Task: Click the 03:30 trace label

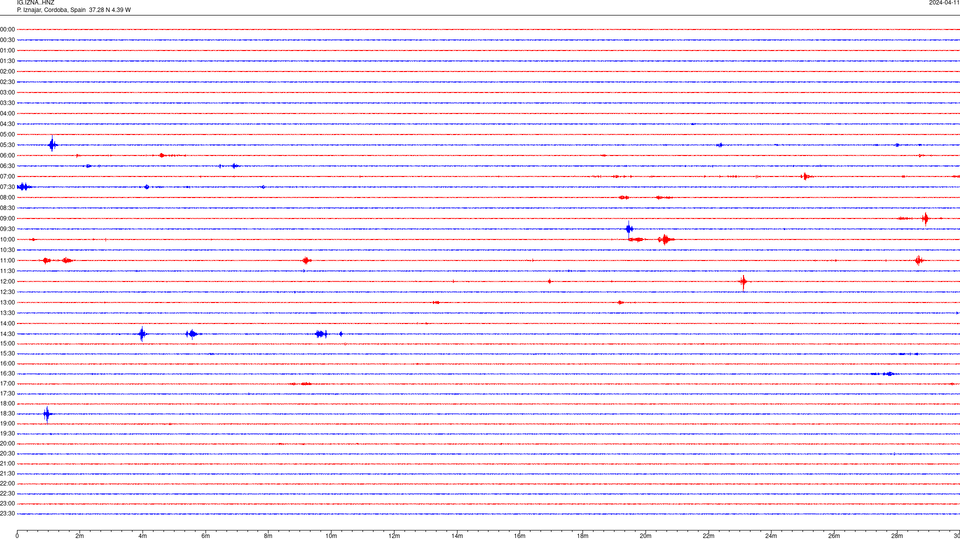Action: pyautogui.click(x=7, y=103)
